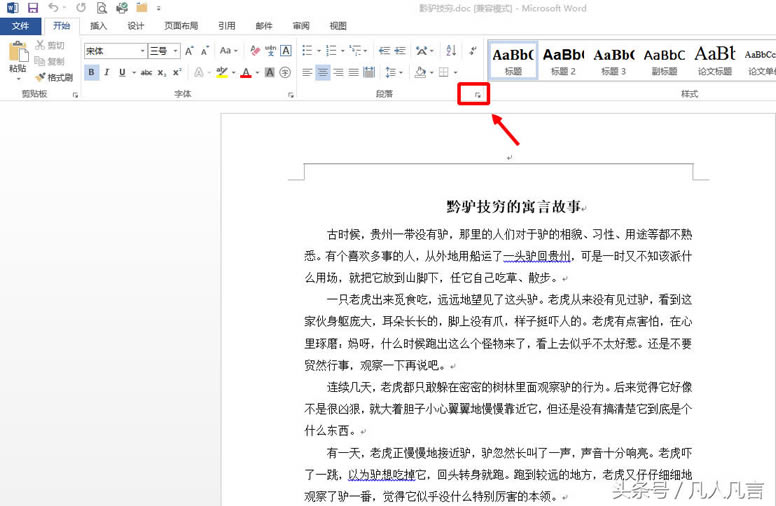Click the red font color button

tap(245, 72)
